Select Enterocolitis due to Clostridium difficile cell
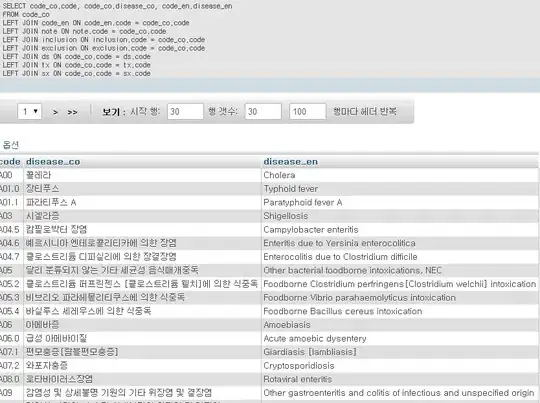 click(400, 257)
